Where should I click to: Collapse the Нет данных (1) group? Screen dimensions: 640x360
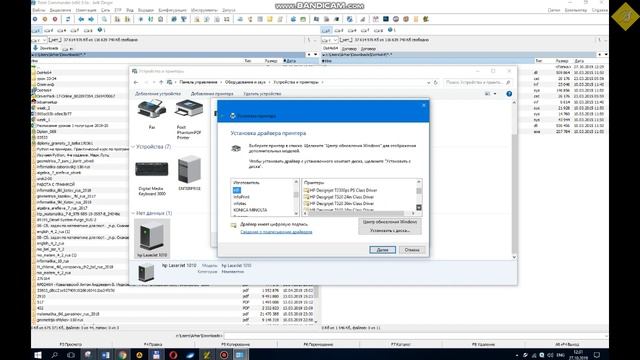tap(133, 213)
